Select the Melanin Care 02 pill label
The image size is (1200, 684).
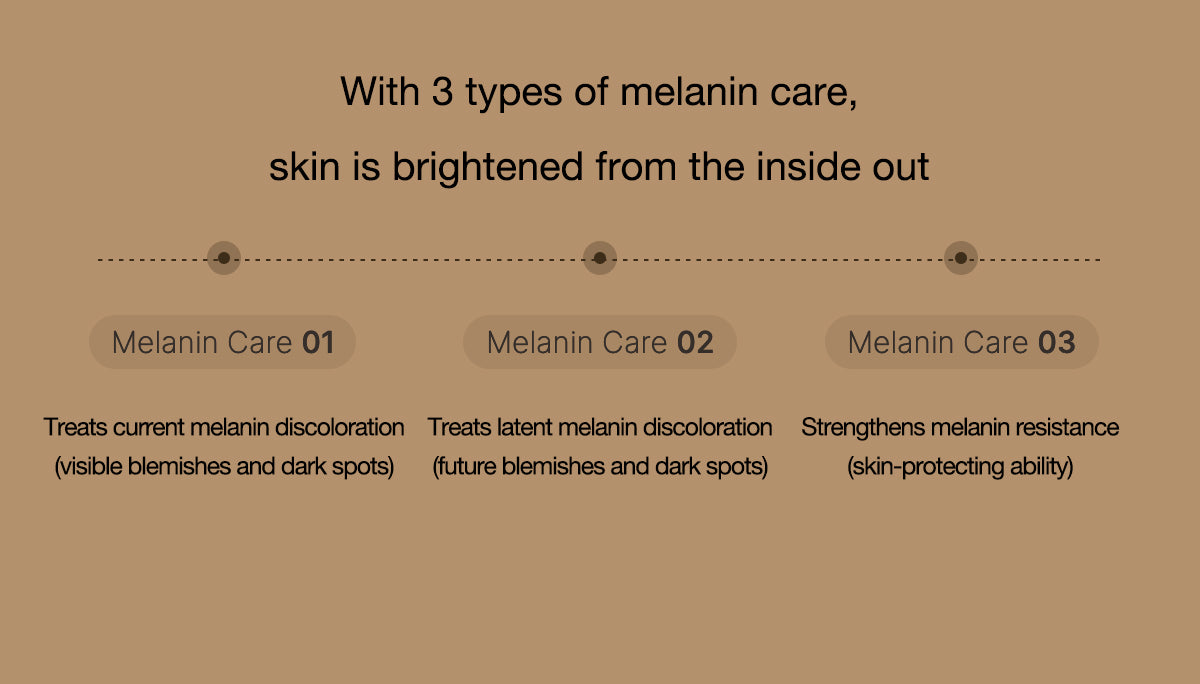pyautogui.click(x=600, y=343)
